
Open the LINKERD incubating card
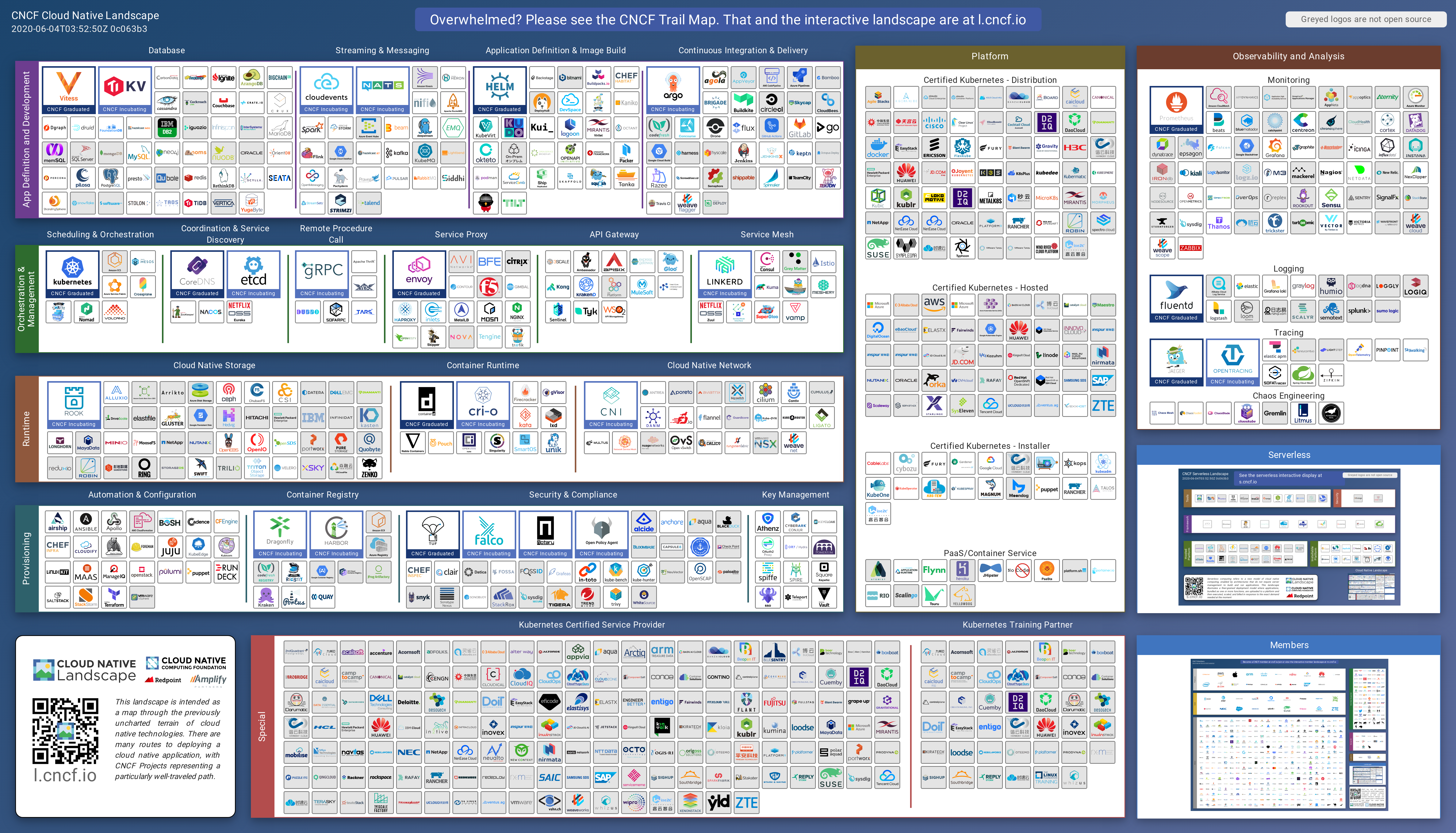(725, 274)
